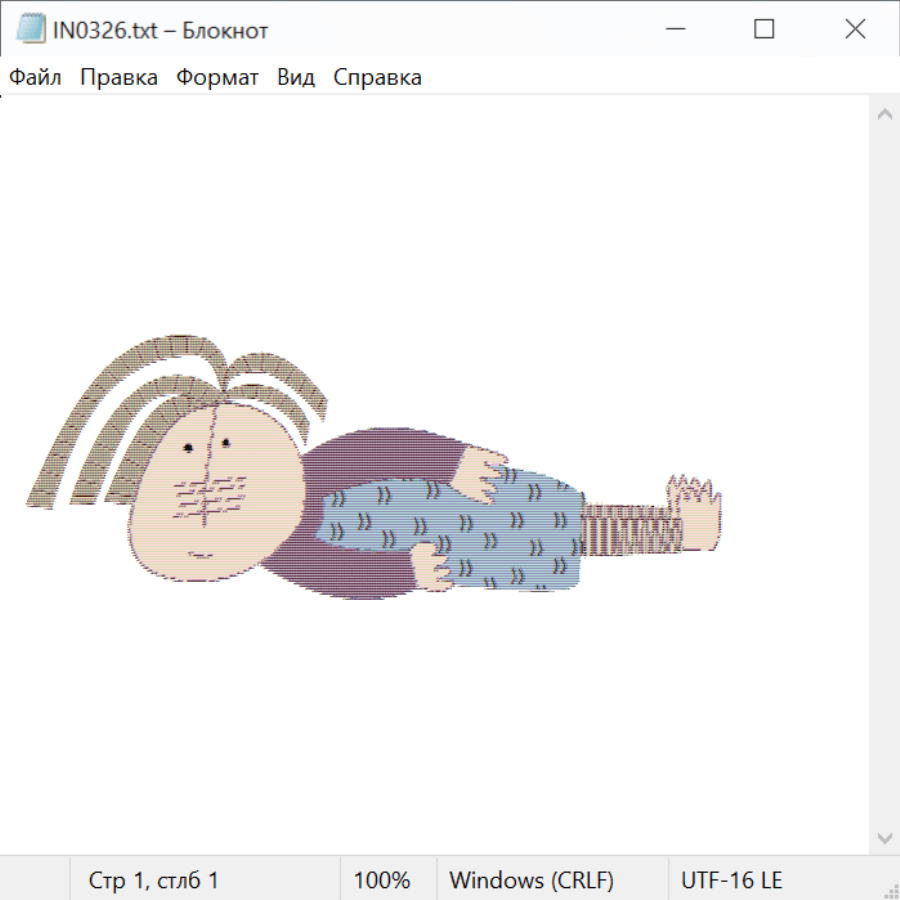Screen dimensions: 900x900
Task: Click the resize grip in the window corner
Action: (890, 890)
